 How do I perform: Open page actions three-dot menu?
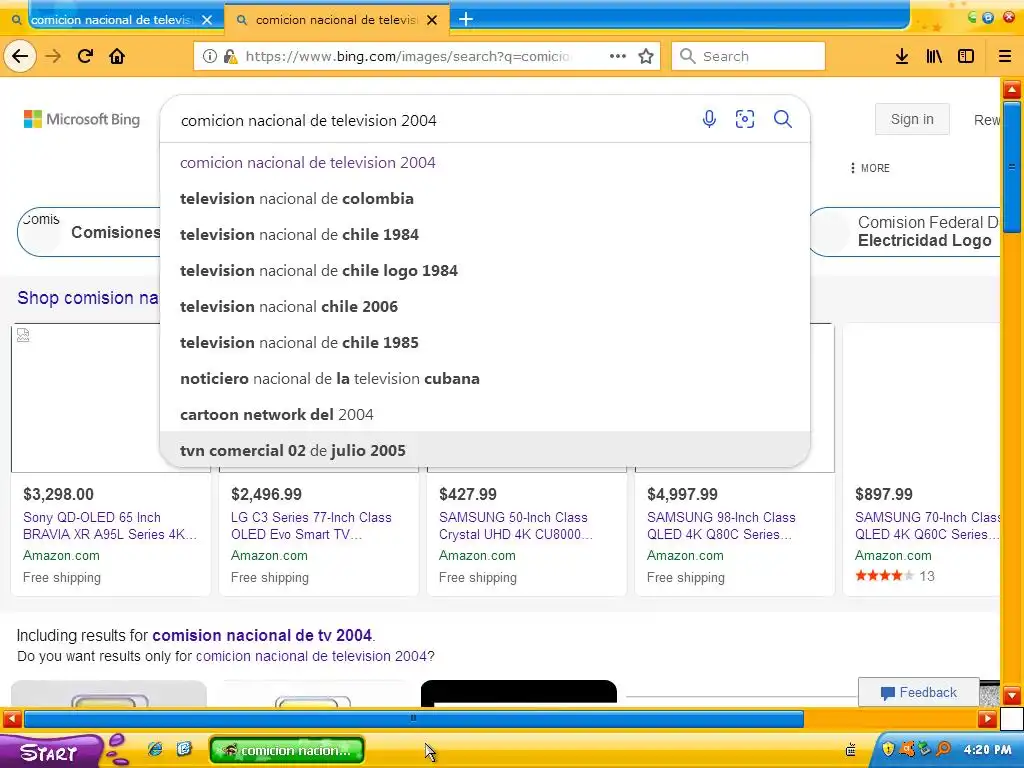(618, 56)
